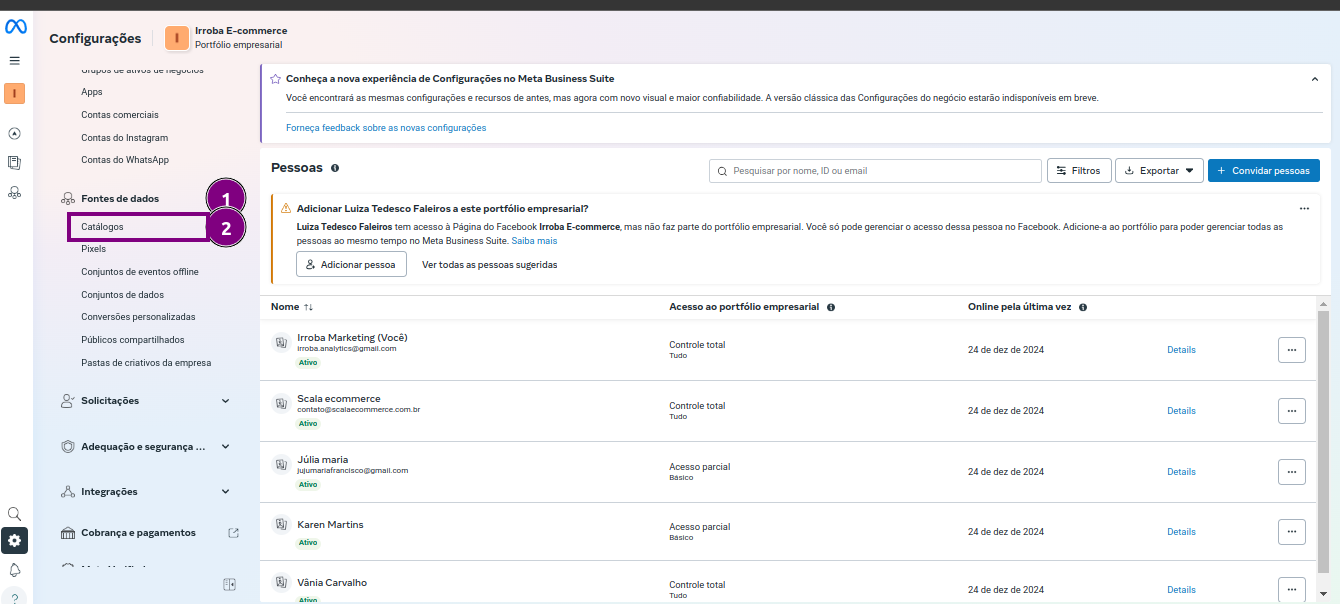Open Details link for Vânia Carvalho

point(1181,590)
